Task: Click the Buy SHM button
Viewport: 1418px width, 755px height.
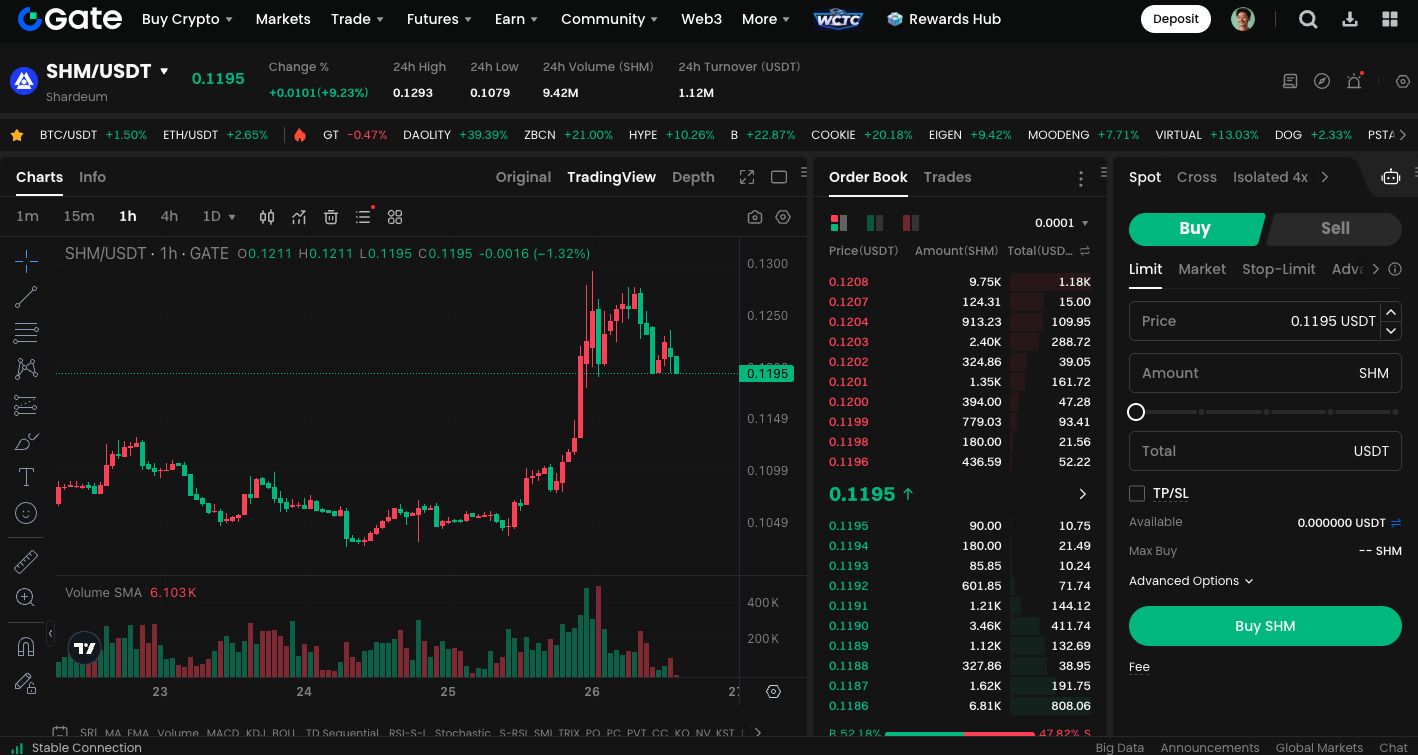Action: point(1265,625)
